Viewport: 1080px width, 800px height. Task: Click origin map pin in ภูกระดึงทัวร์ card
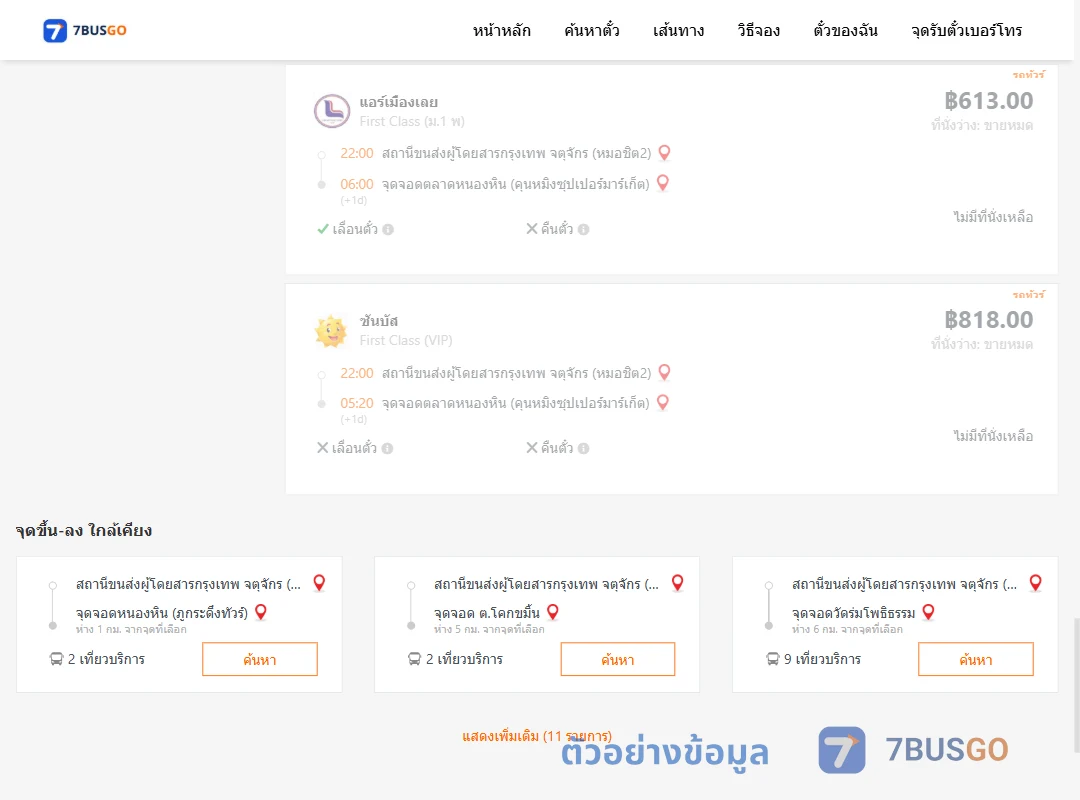(319, 583)
